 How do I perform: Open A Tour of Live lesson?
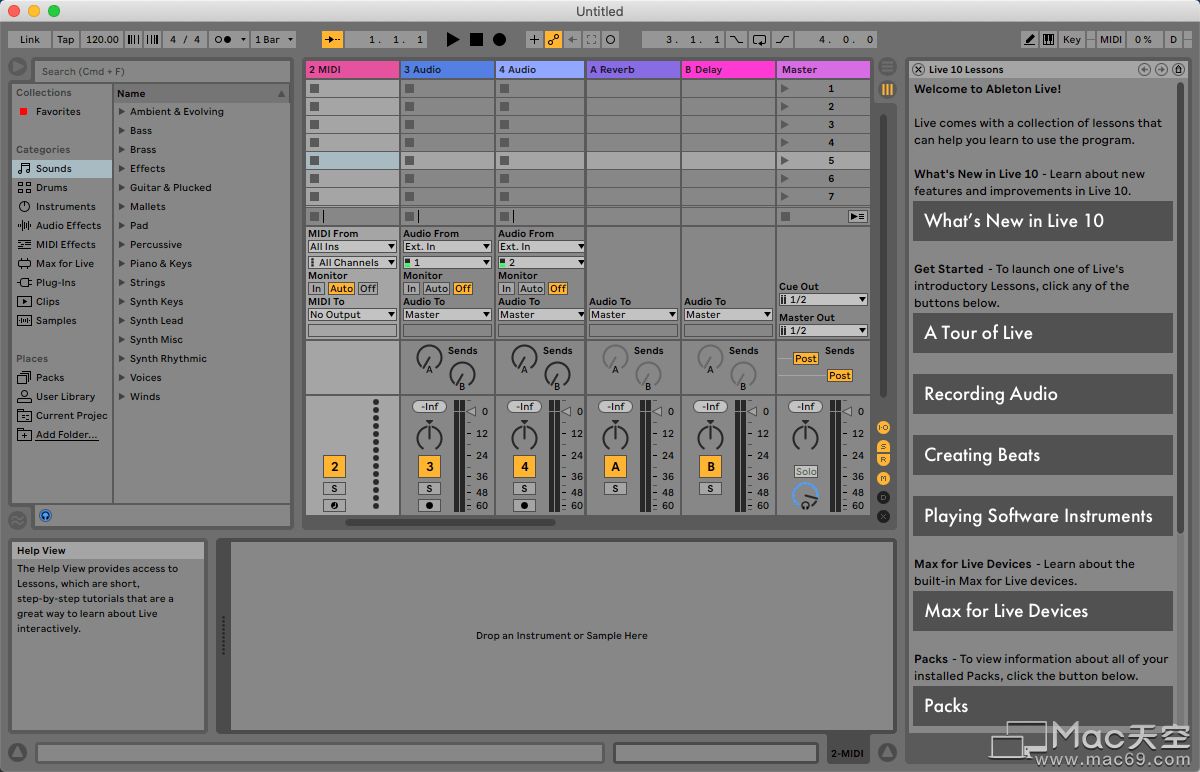click(1042, 333)
